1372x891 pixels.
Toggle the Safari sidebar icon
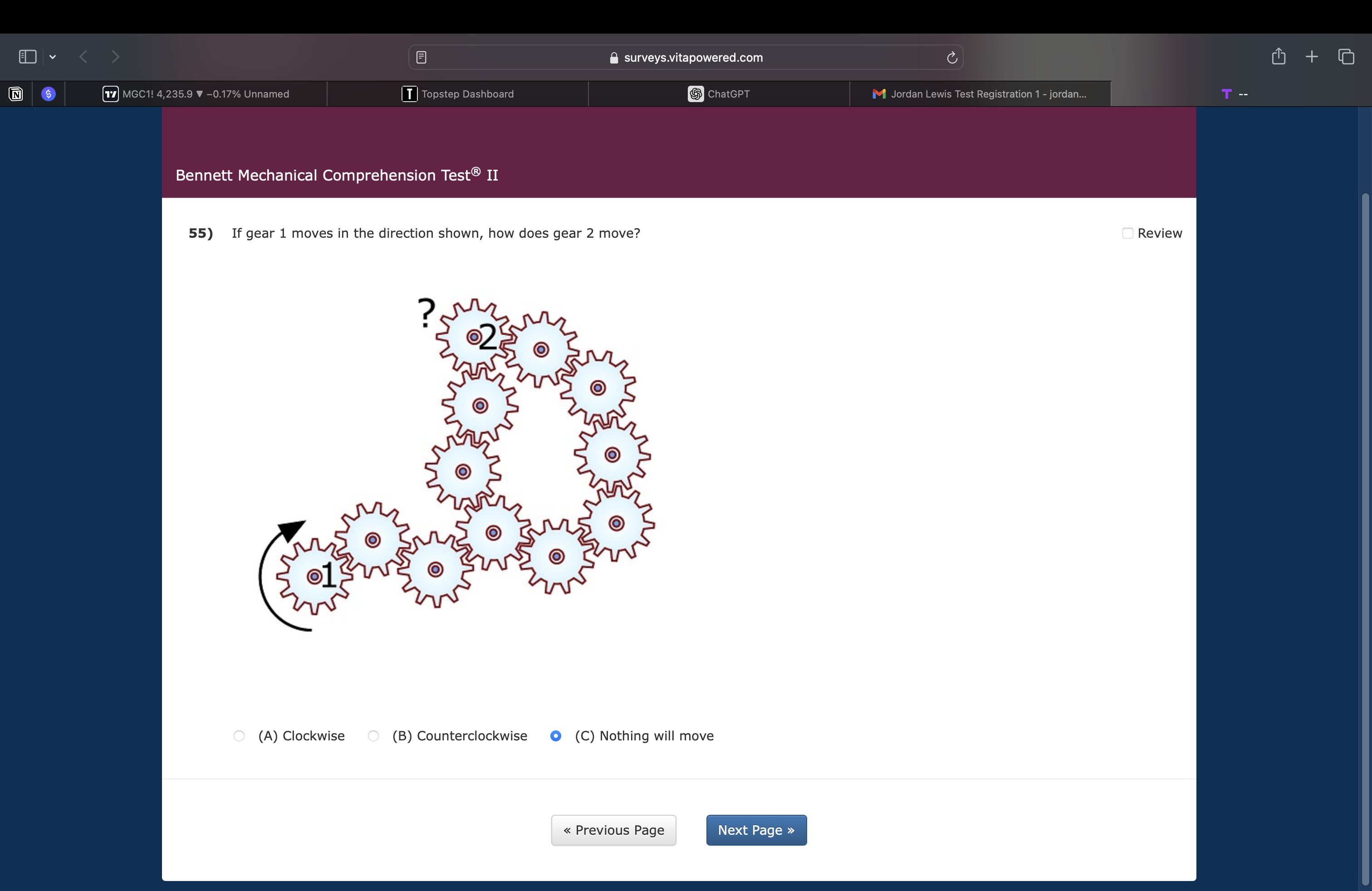point(28,56)
